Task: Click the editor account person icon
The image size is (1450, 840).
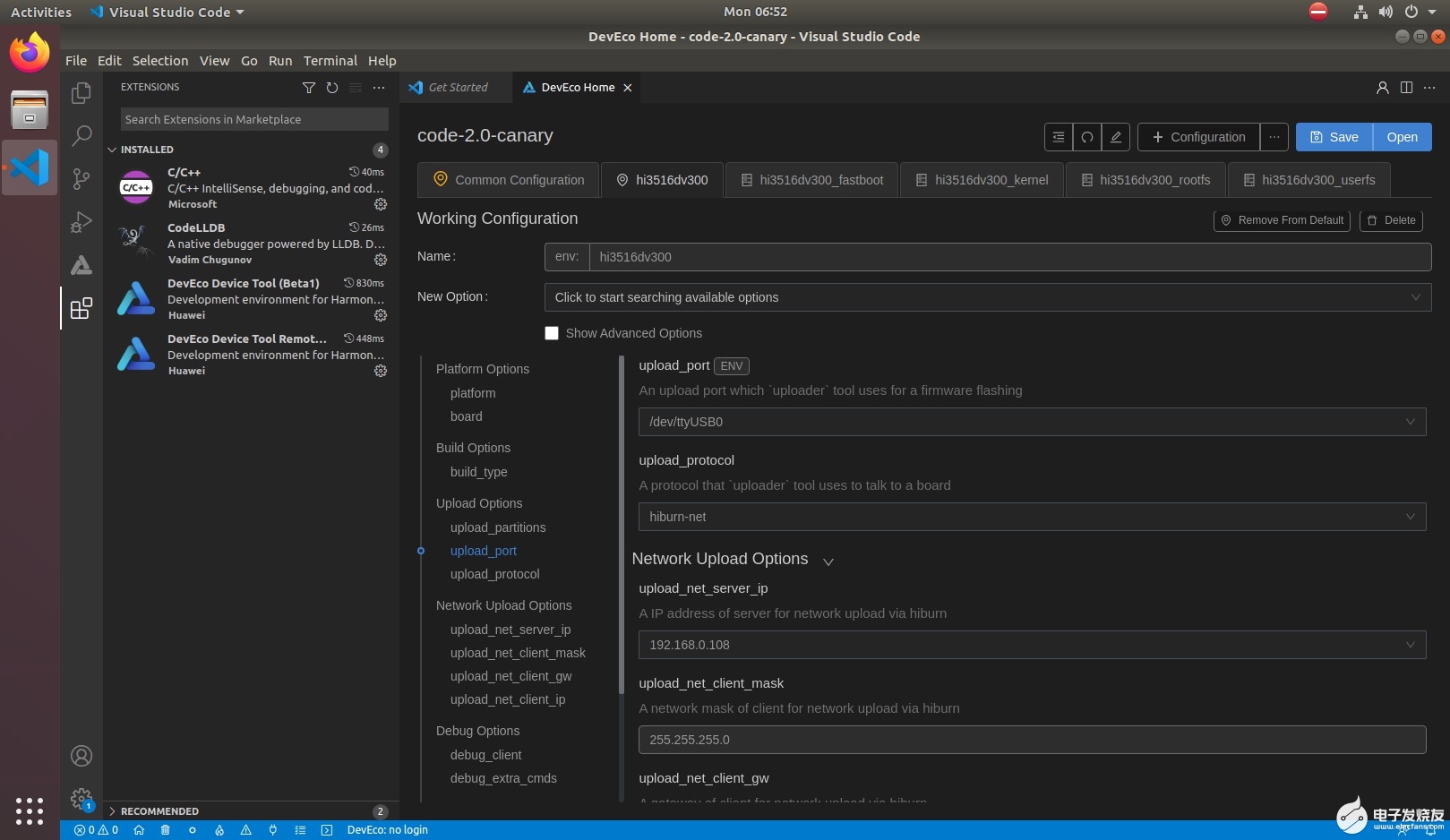Action: coord(1383,88)
